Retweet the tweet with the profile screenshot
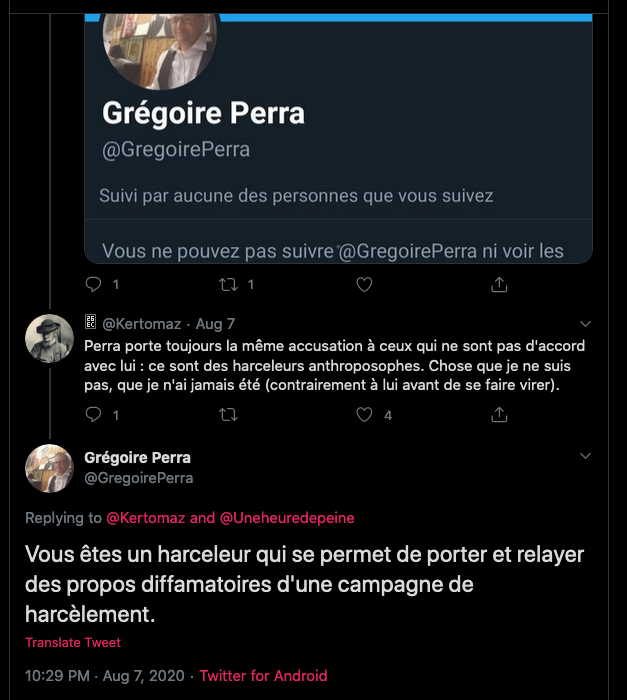Screen dimensions: 627x700 click(x=228, y=285)
